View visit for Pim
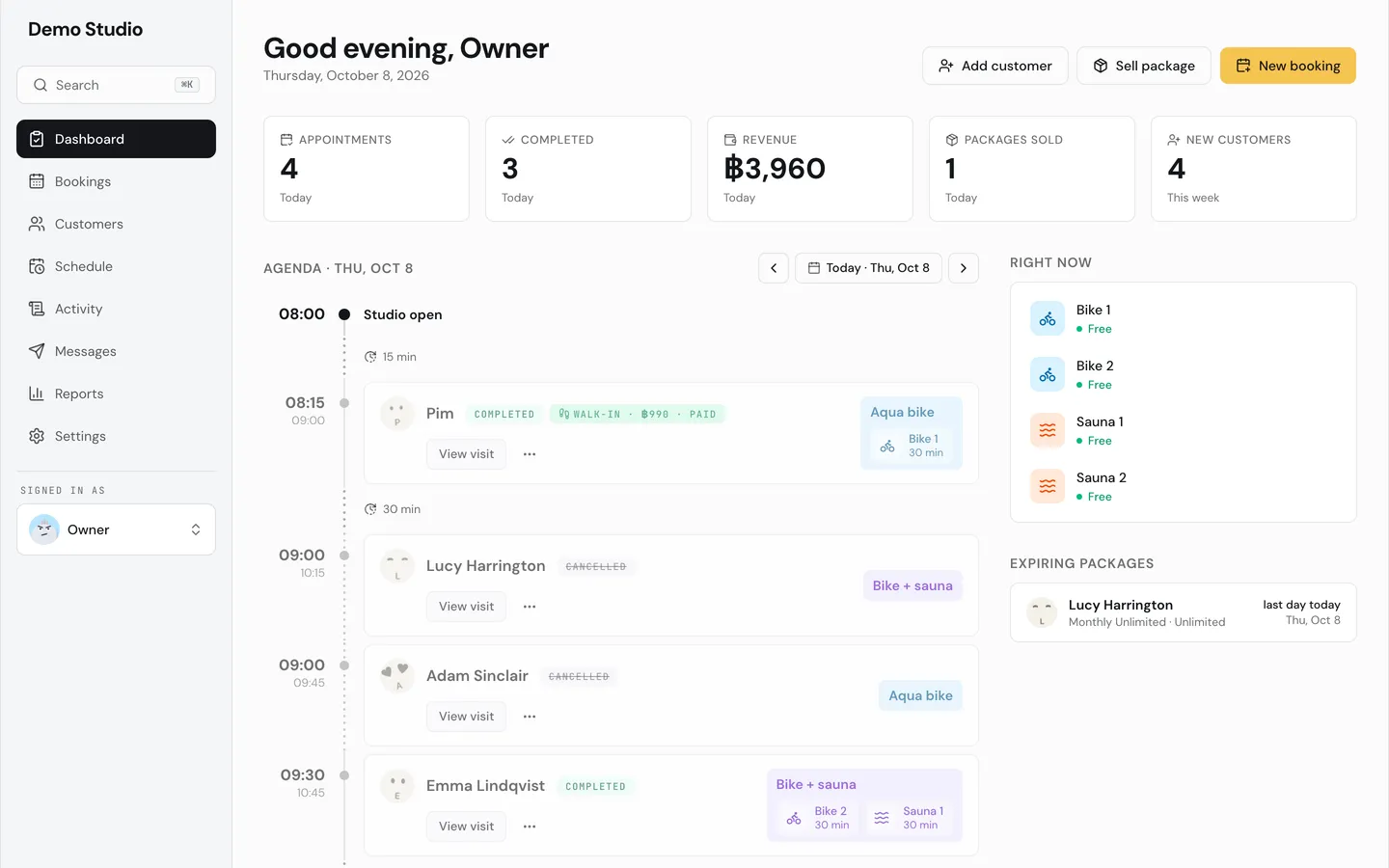The image size is (1389, 868). point(466,454)
